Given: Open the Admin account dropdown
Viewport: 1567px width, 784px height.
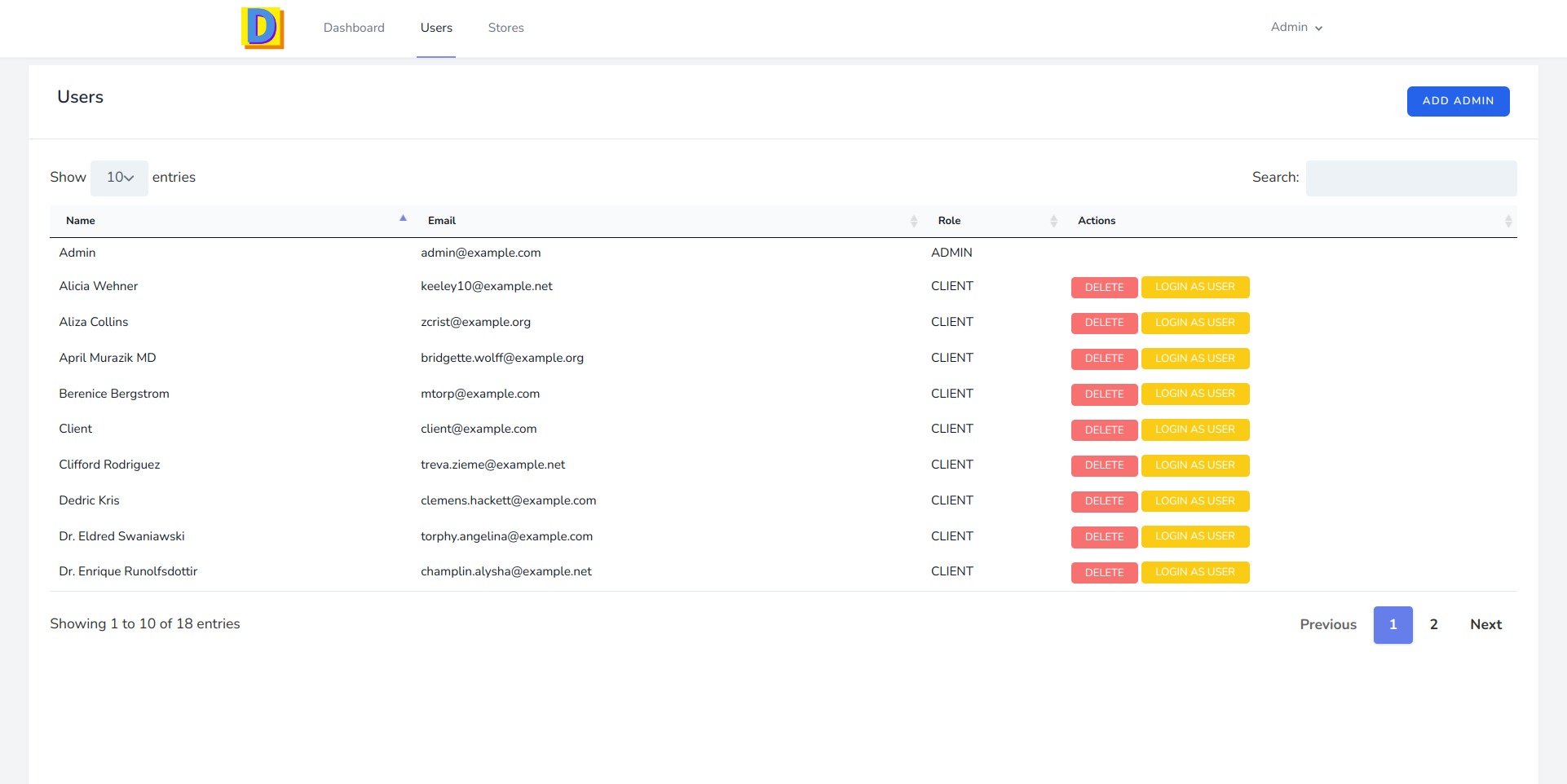Looking at the screenshot, I should [x=1296, y=27].
